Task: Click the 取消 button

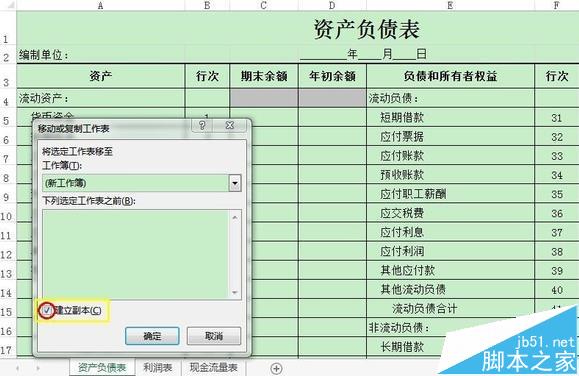Action: click(214, 336)
